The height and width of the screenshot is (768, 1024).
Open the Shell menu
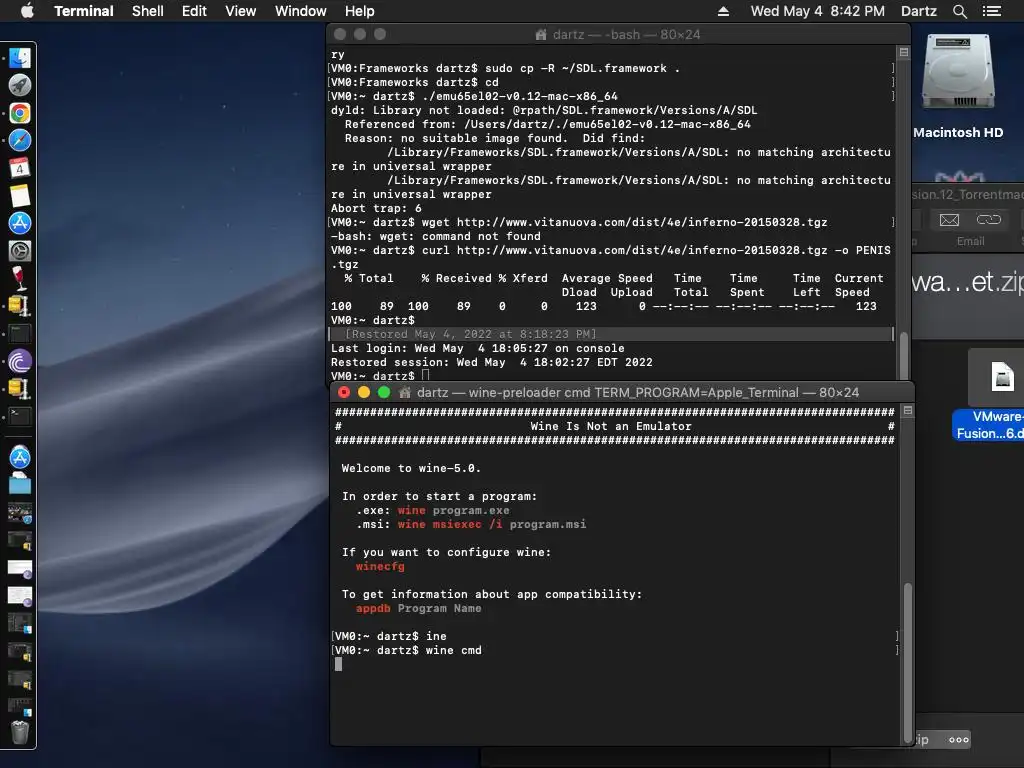(x=148, y=11)
